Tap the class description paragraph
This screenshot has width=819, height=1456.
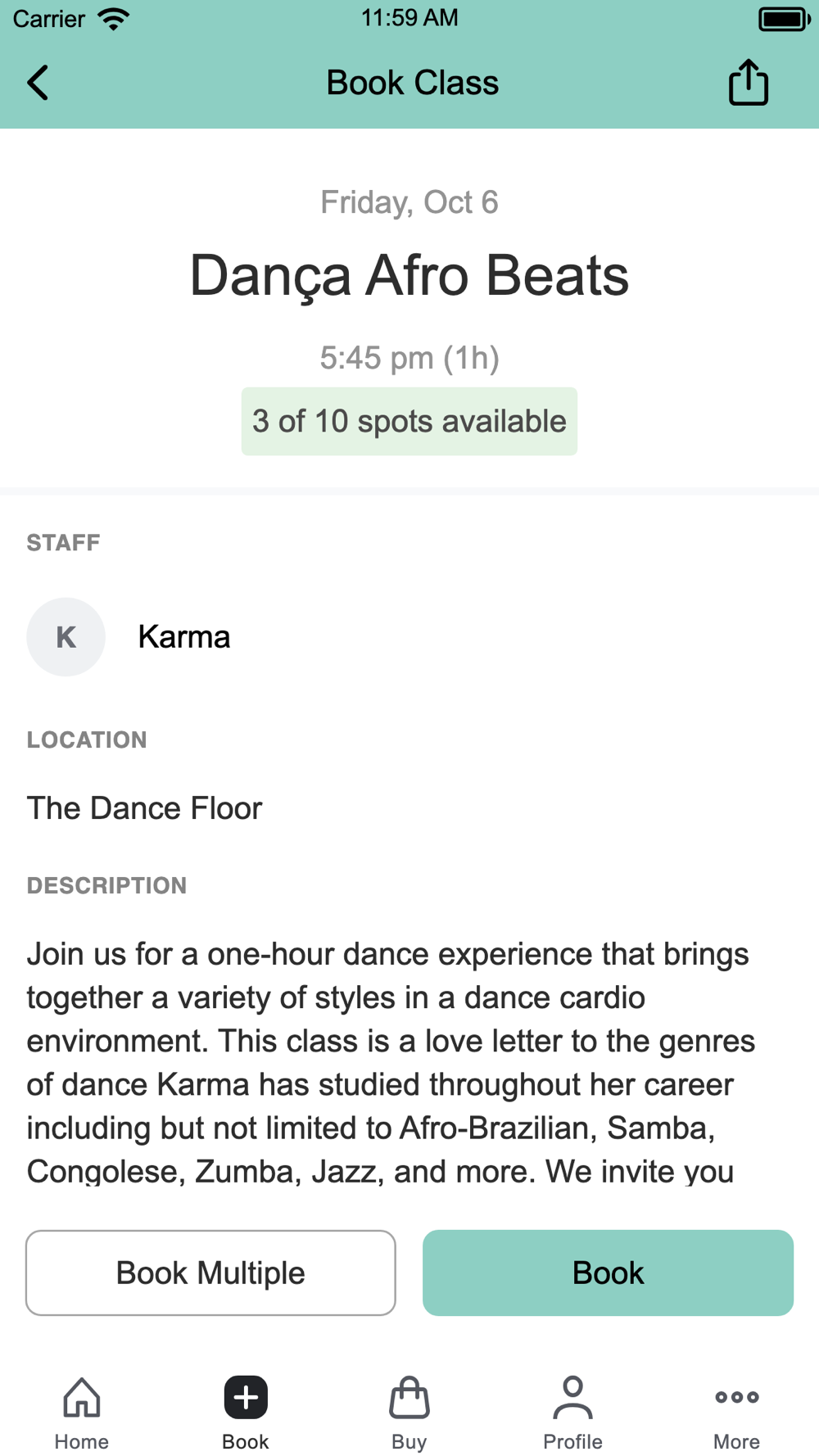click(x=391, y=1062)
